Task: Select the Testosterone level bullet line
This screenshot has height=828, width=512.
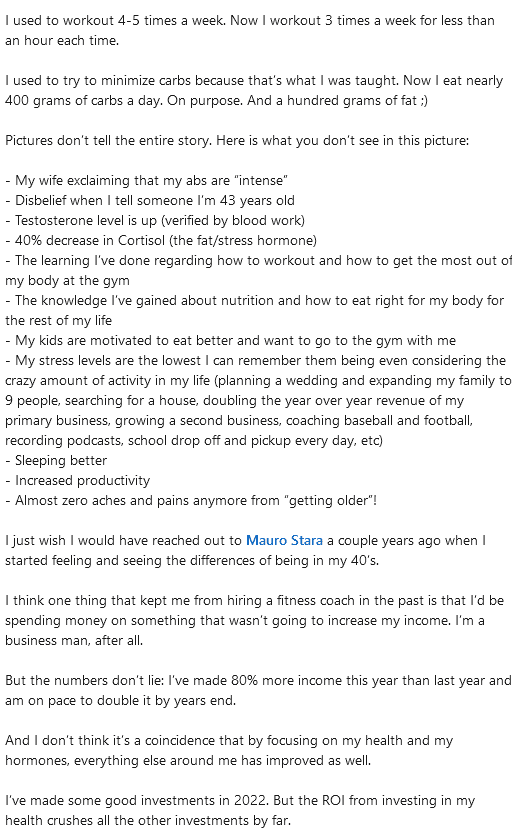Action: [155, 221]
